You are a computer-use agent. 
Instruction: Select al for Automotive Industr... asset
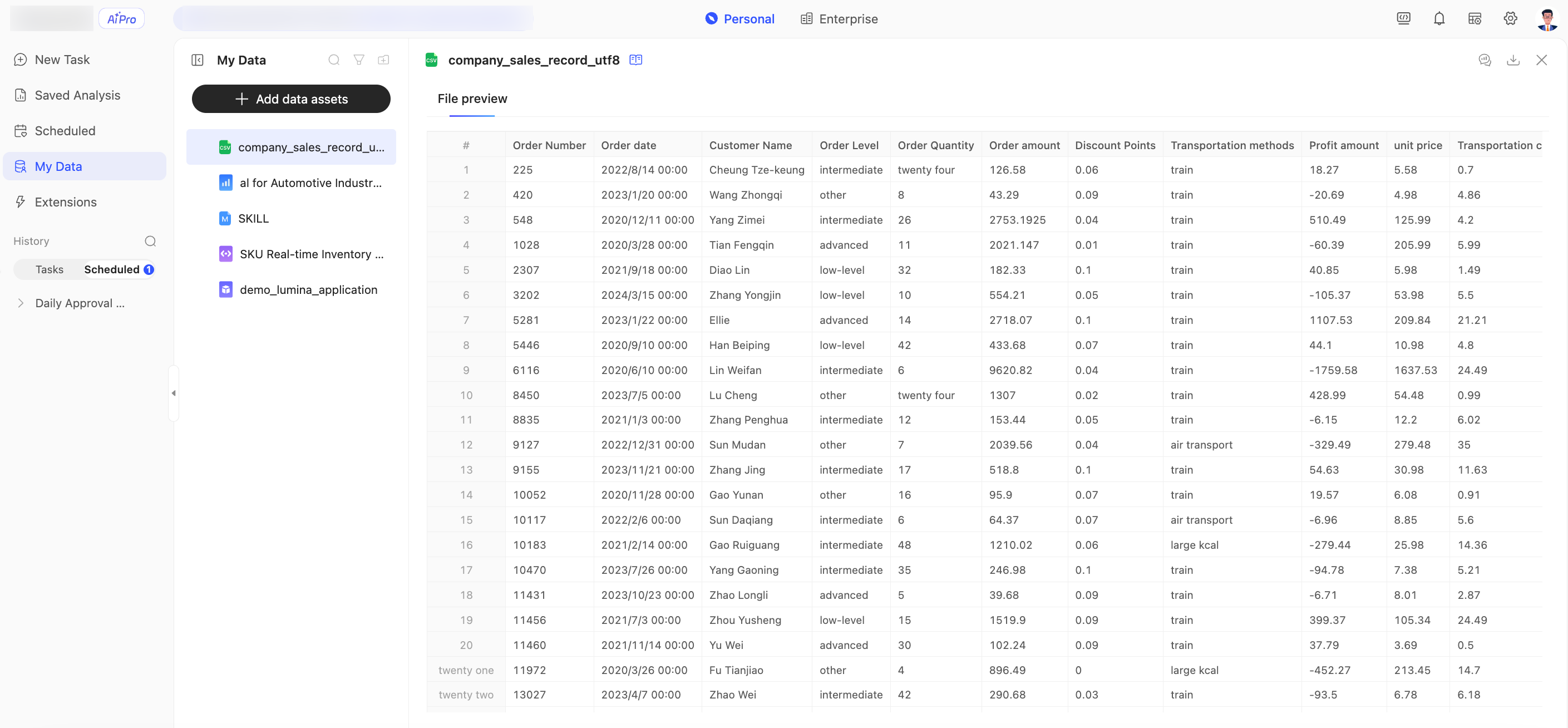tap(291, 183)
